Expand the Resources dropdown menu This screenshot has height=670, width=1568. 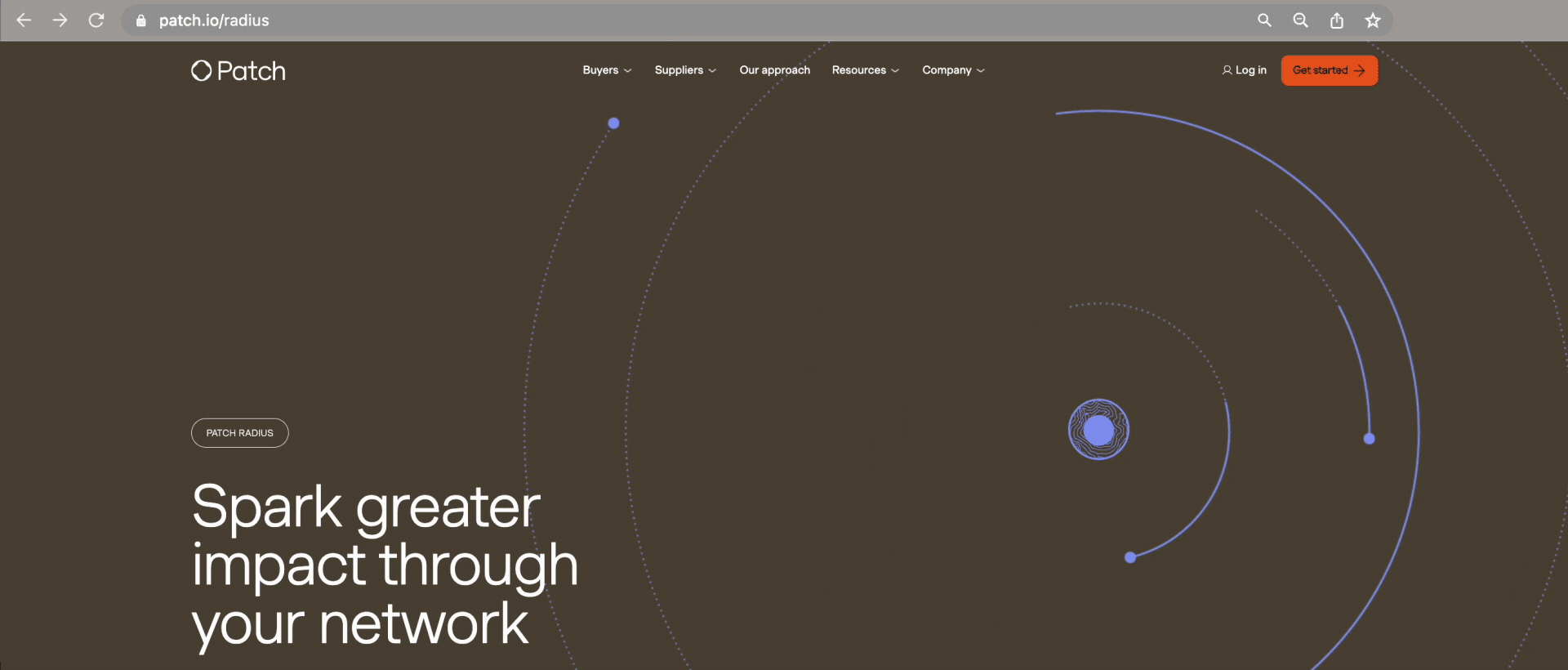click(866, 70)
